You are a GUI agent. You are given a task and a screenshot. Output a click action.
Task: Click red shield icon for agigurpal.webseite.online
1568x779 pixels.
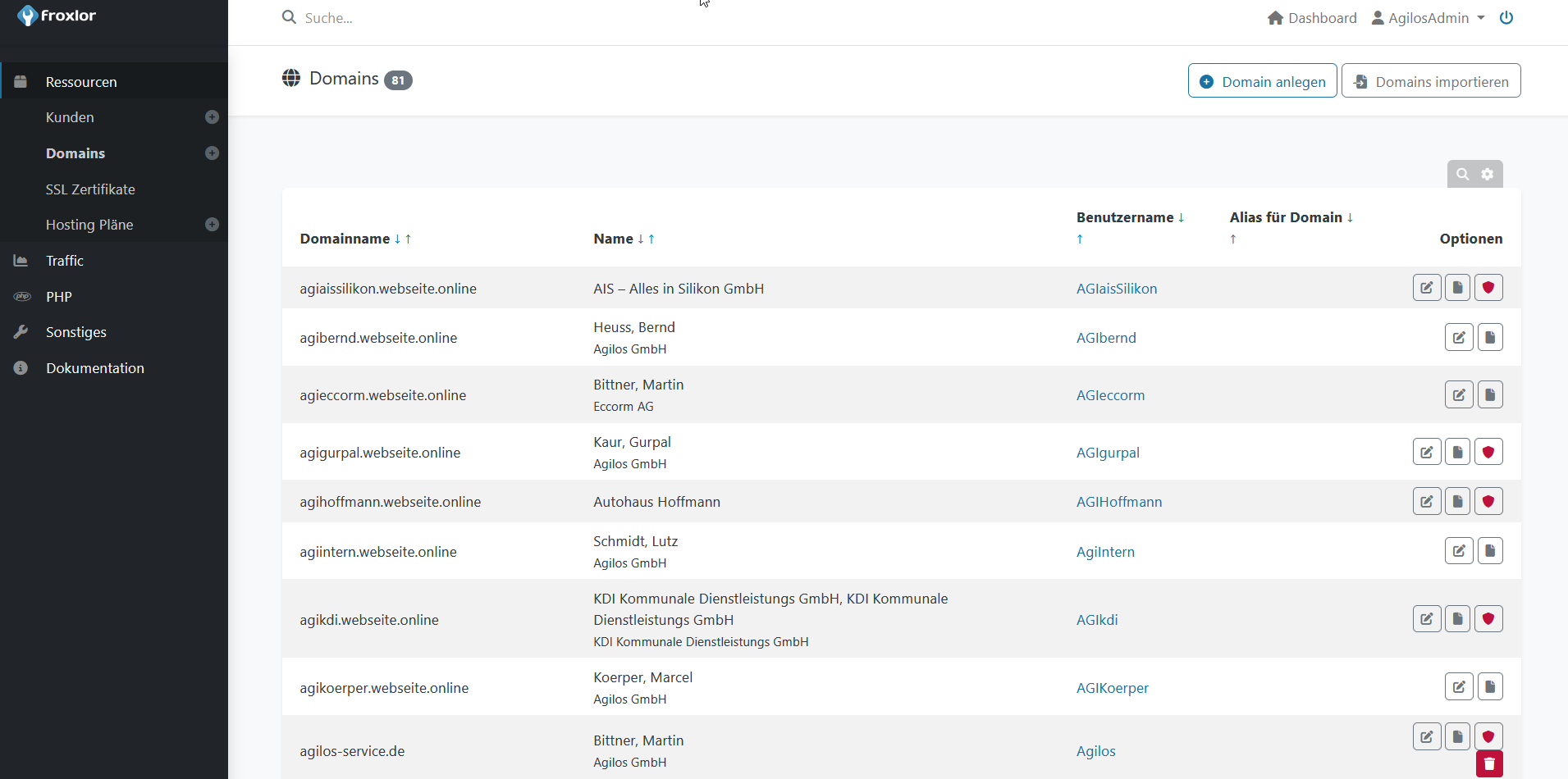[1488, 452]
